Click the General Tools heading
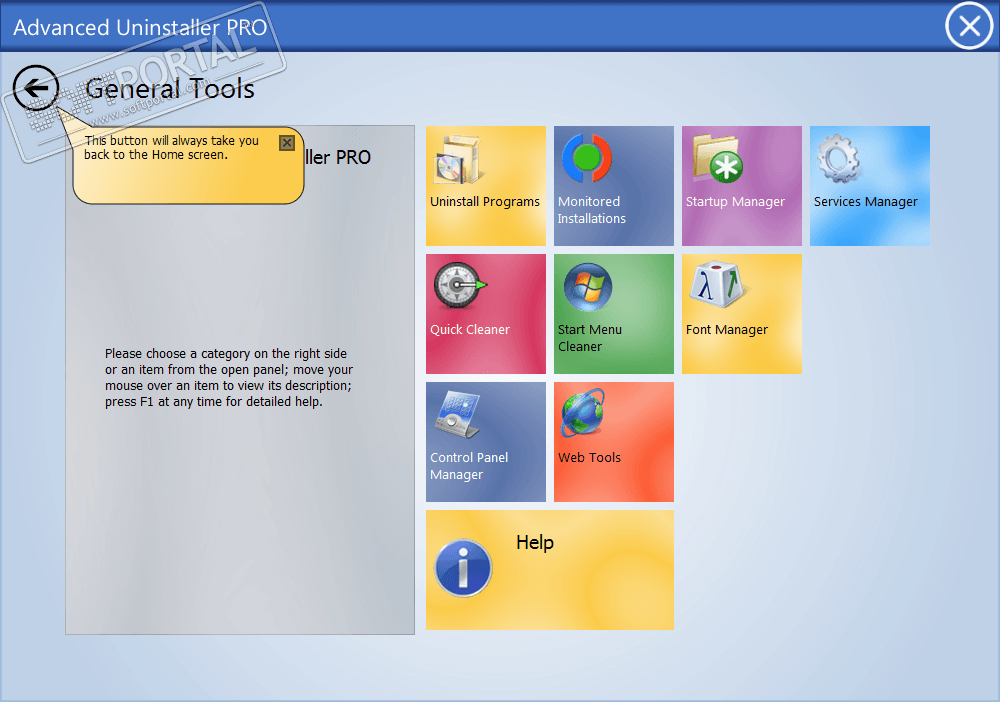Viewport: 1000px width, 702px height. tap(170, 89)
